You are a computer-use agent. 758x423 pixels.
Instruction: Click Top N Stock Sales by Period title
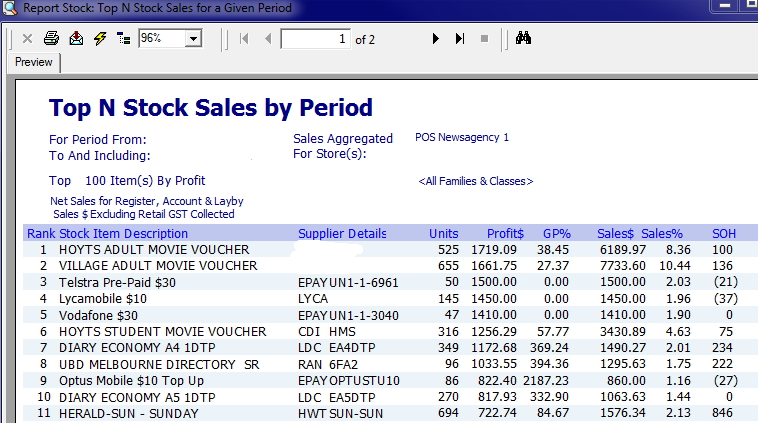point(211,107)
